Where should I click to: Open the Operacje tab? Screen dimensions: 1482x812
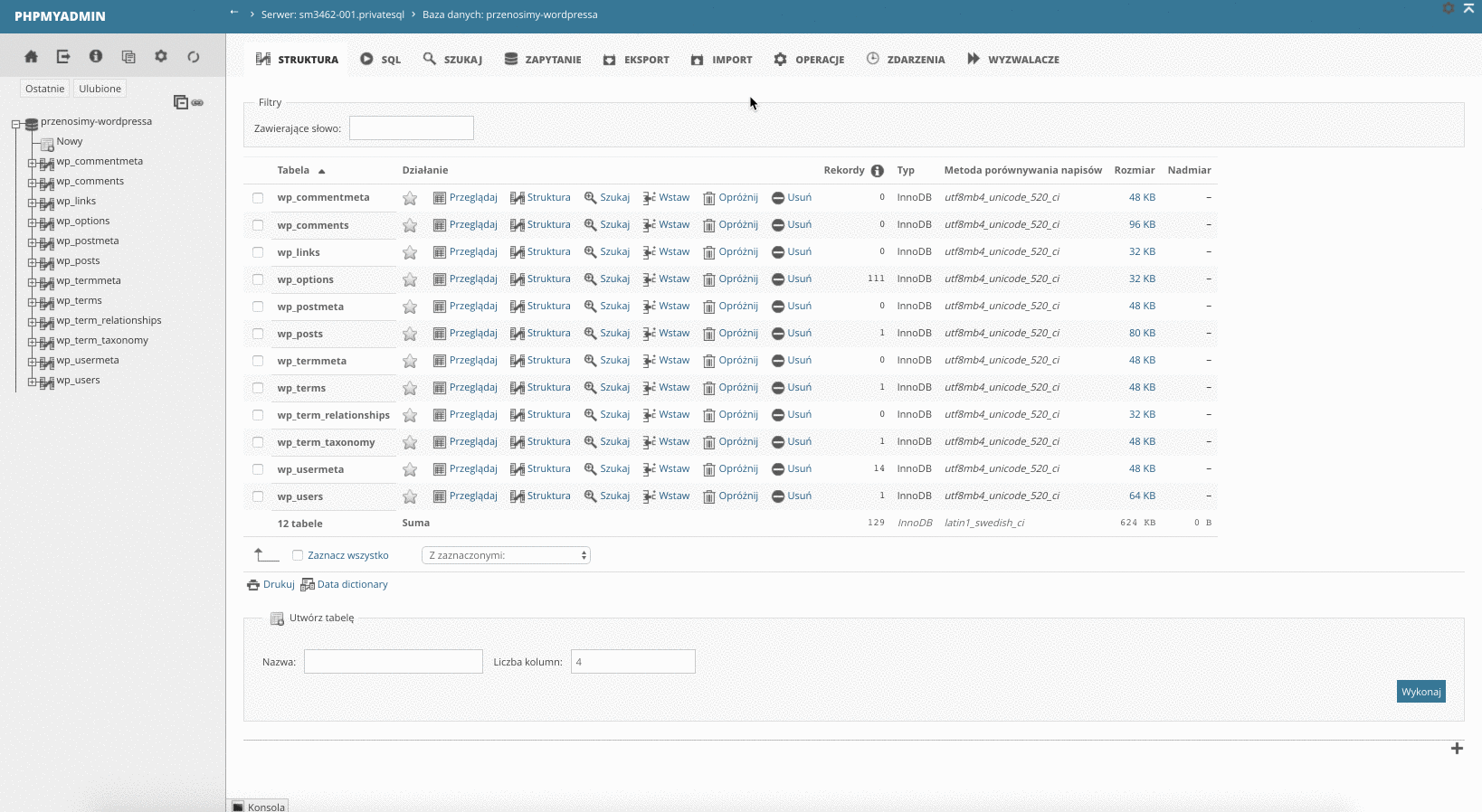[809, 60]
